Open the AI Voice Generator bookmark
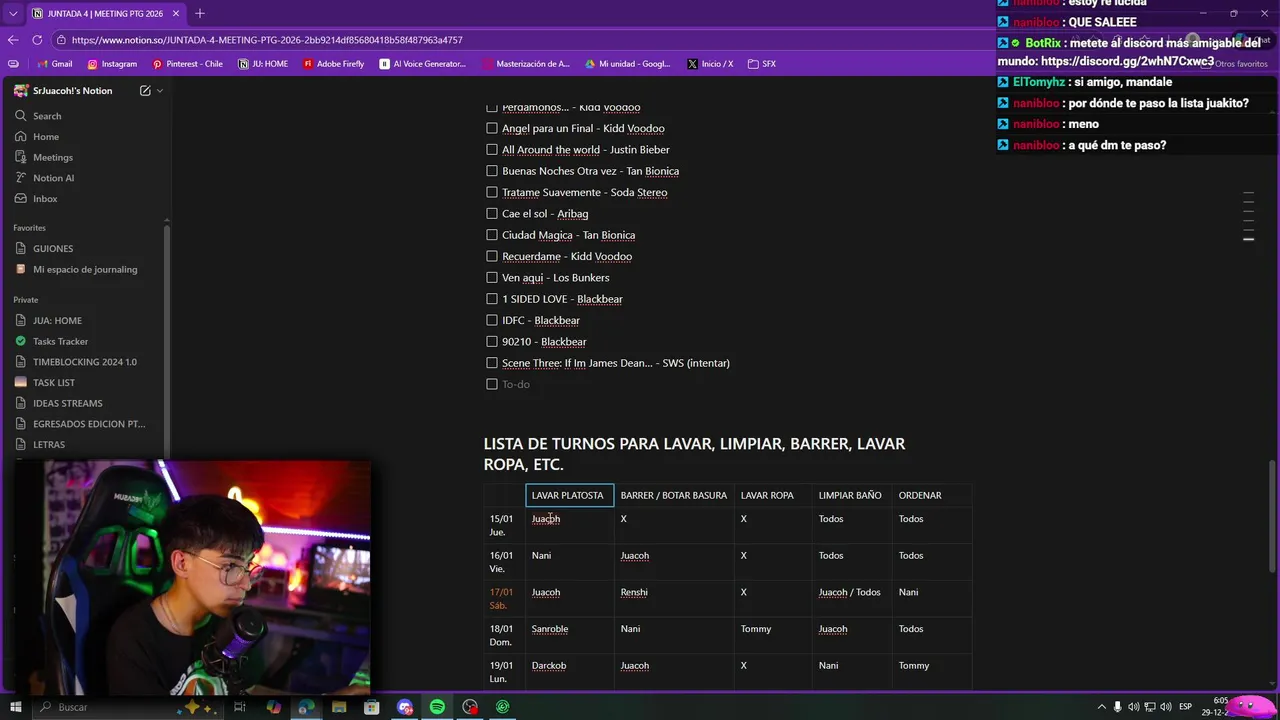 [423, 64]
